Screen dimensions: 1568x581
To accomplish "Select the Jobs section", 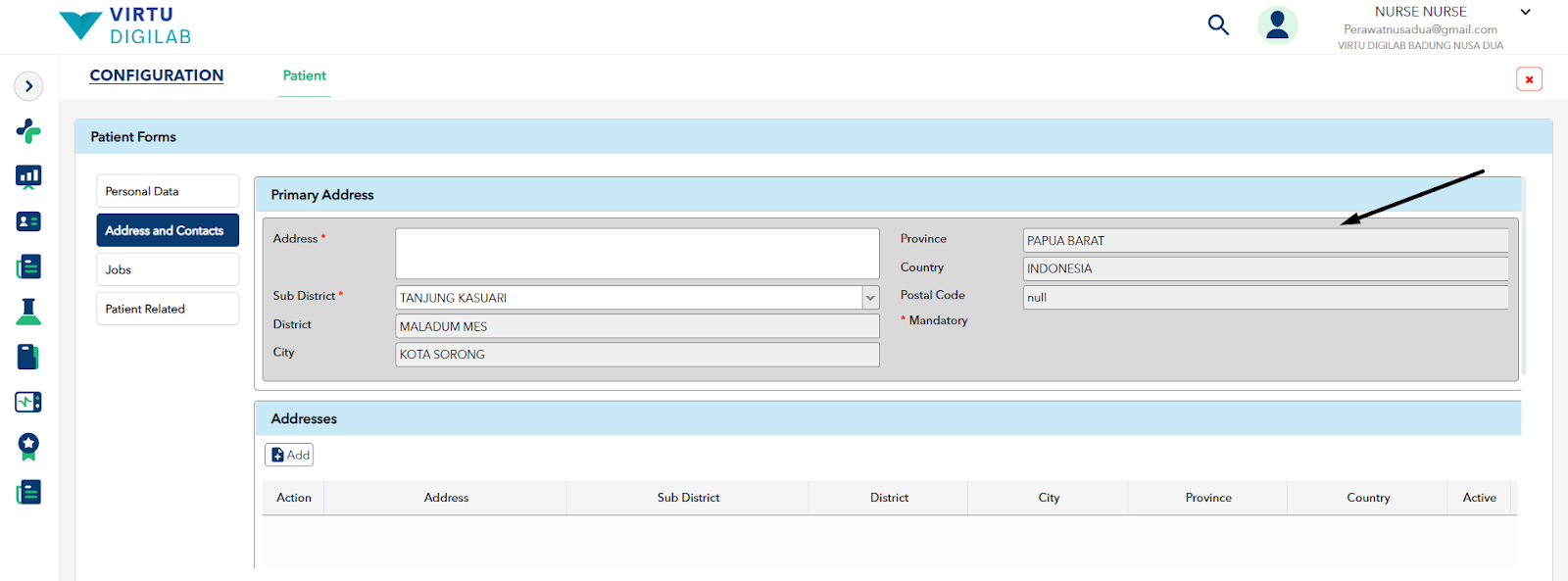I will coord(168,269).
